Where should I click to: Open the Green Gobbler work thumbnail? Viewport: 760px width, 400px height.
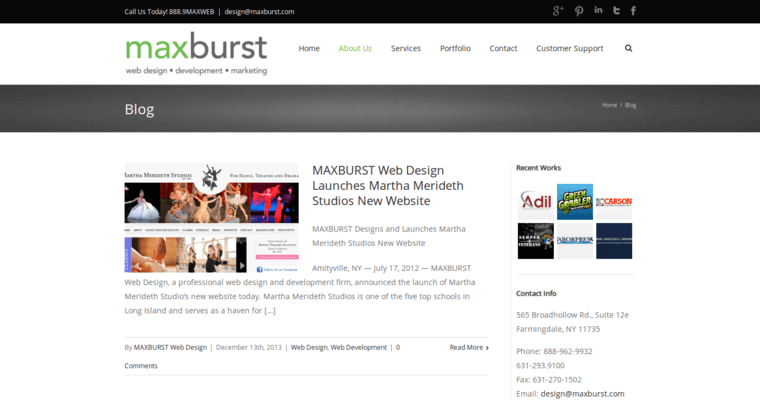pyautogui.click(x=574, y=202)
